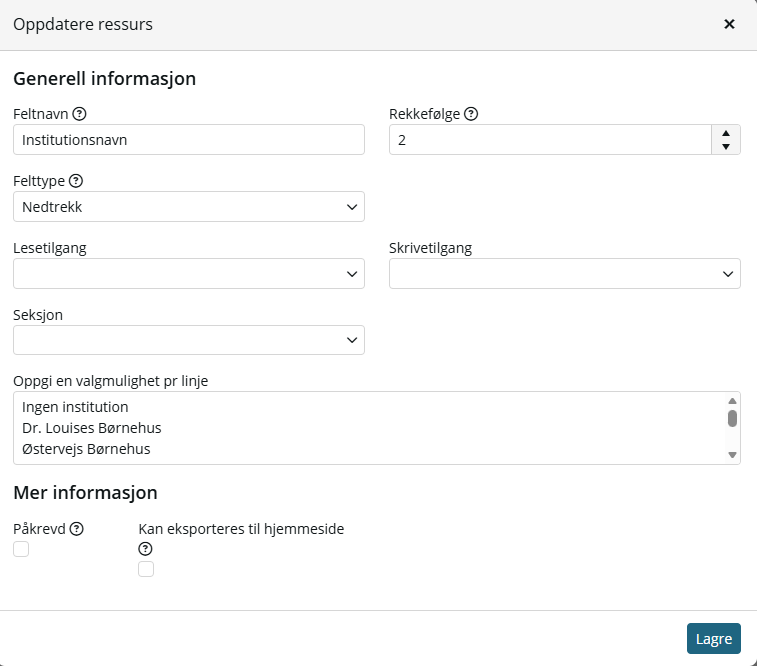
Task: Close the Oppdatere ressurs dialog
Action: [x=729, y=24]
